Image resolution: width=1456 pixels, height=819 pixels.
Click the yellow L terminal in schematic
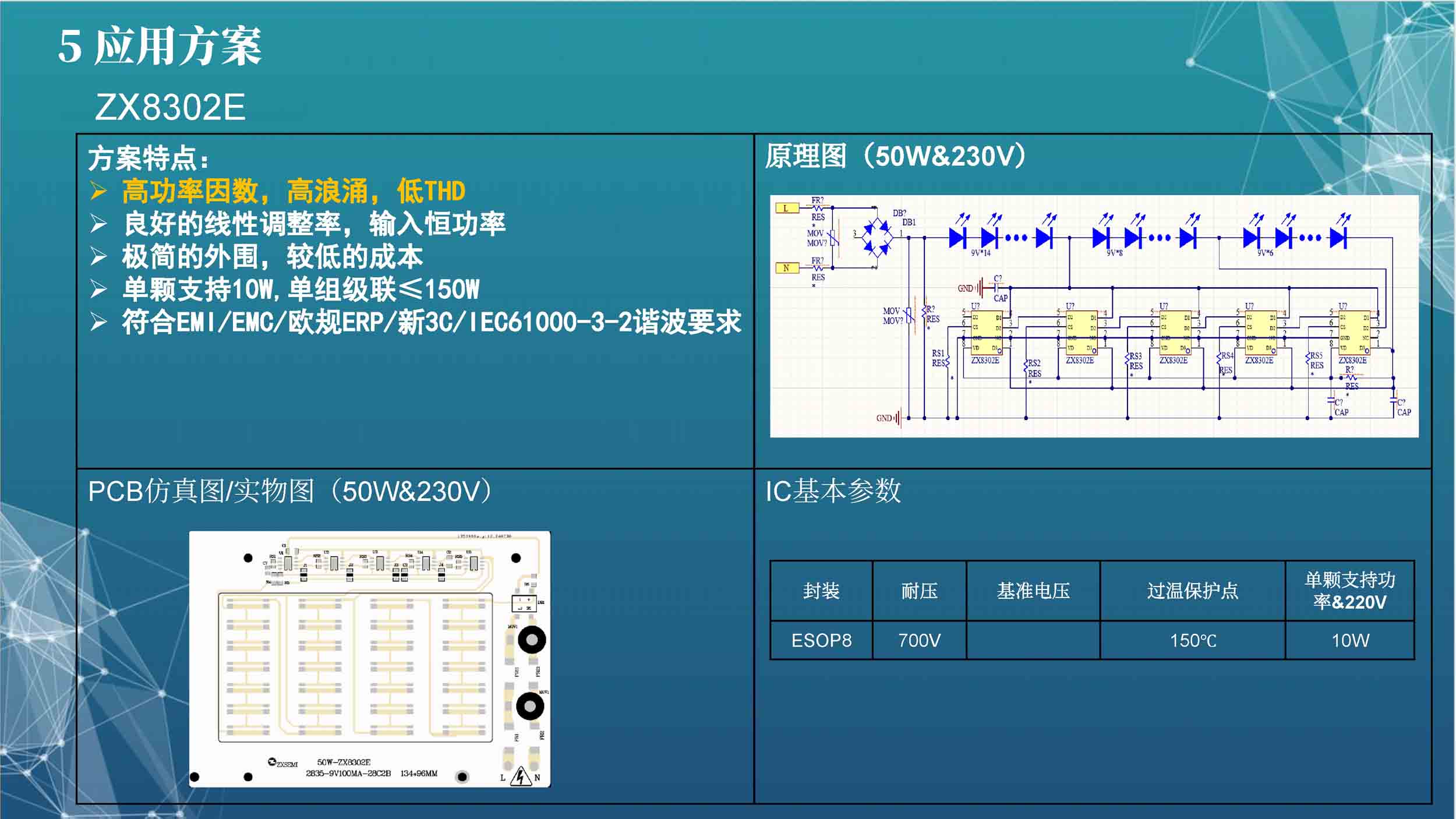pyautogui.click(x=786, y=208)
